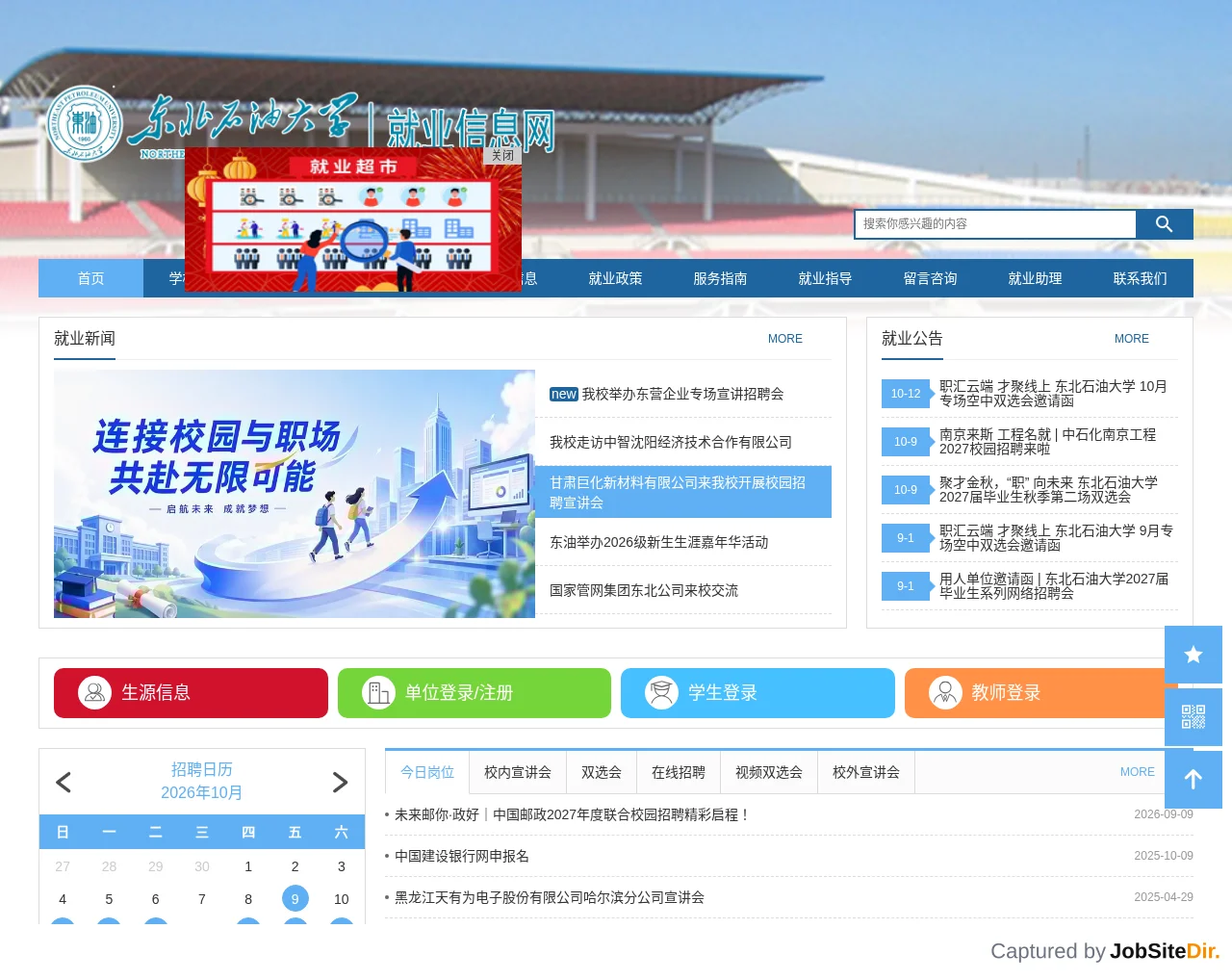This screenshot has height=980, width=1232.
Task: Switch to the 校内宣讲会 tab
Action: (x=518, y=772)
